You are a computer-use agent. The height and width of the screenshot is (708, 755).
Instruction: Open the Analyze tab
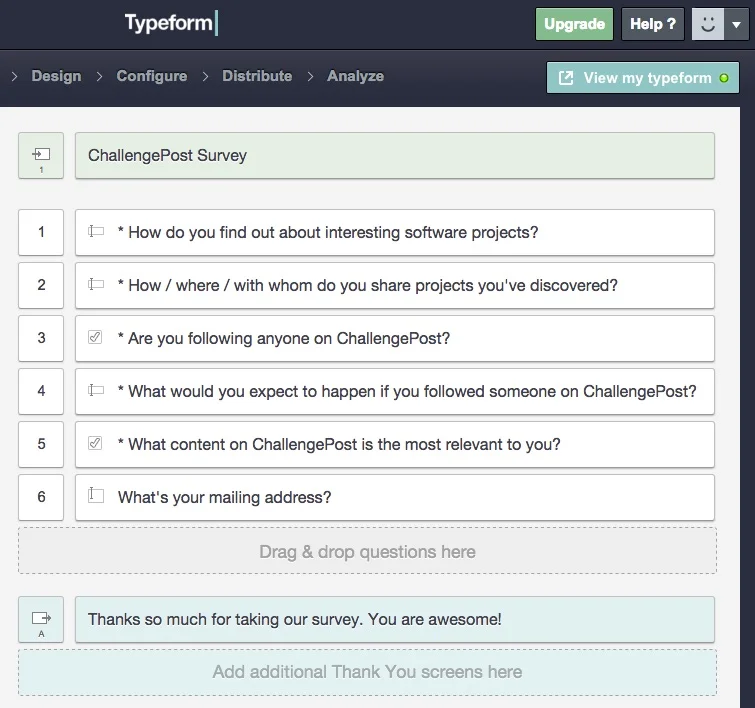coord(355,76)
